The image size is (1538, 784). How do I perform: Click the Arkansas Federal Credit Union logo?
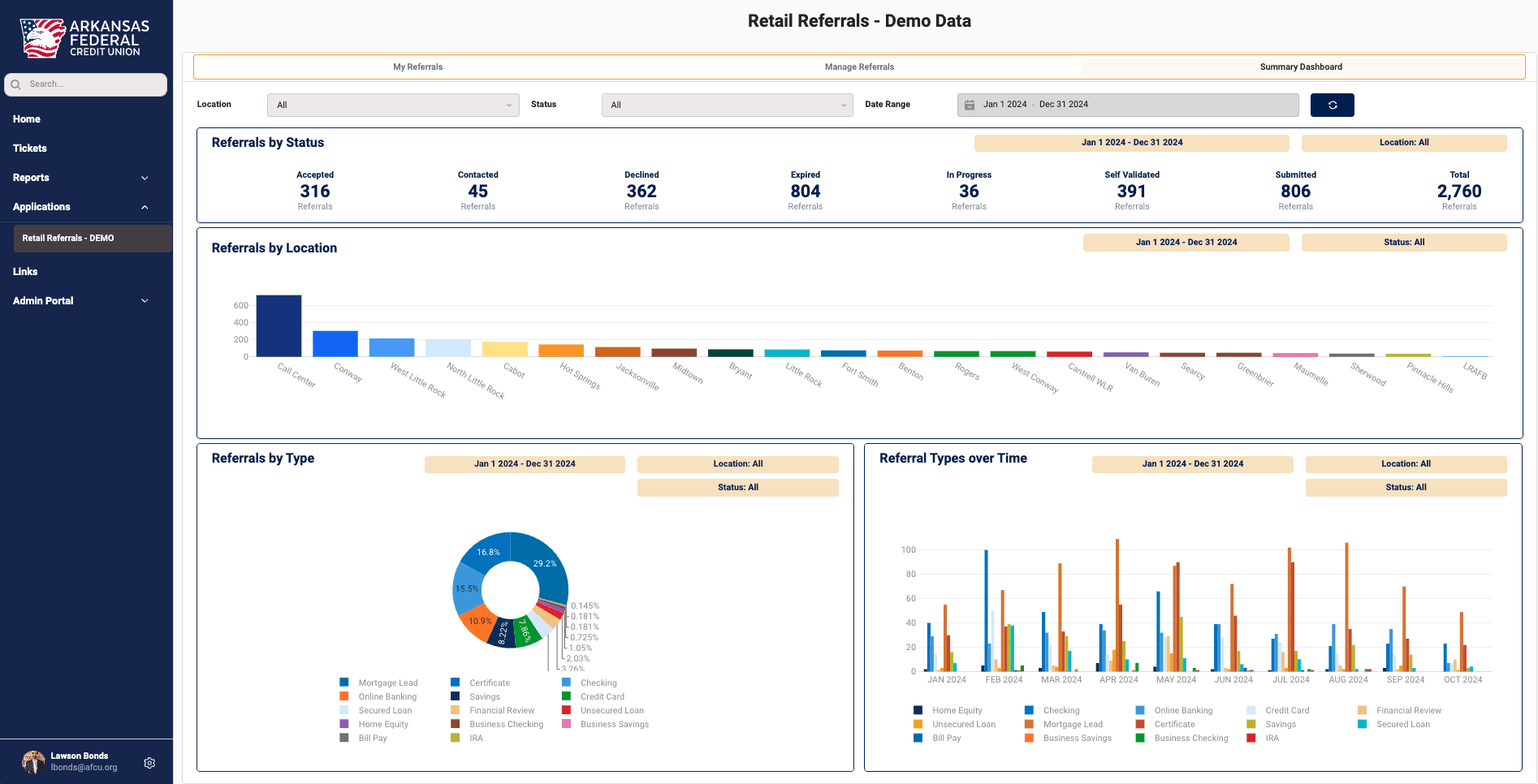[84, 38]
